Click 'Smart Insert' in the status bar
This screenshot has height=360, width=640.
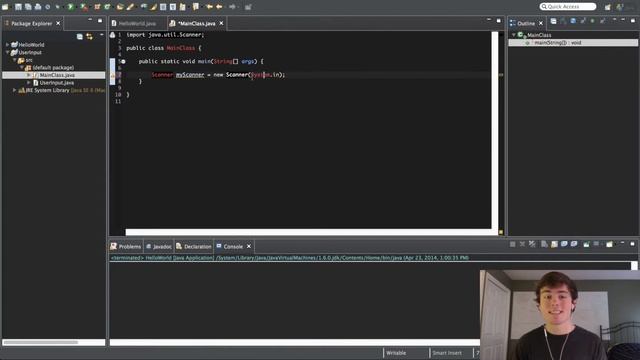coord(447,353)
